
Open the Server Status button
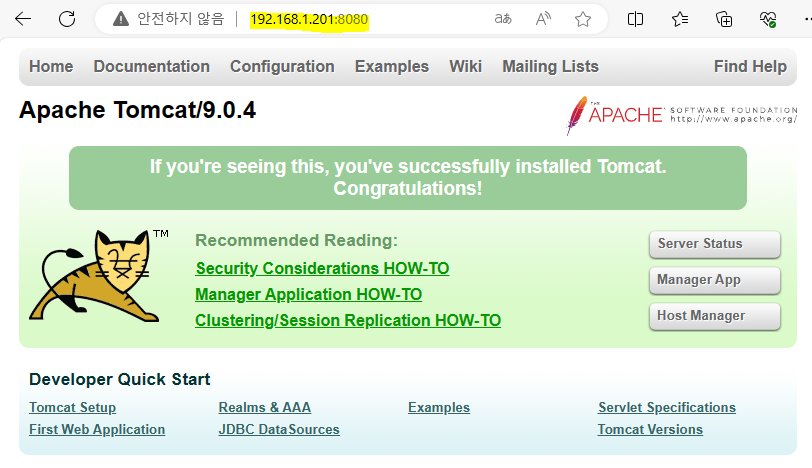[715, 244]
